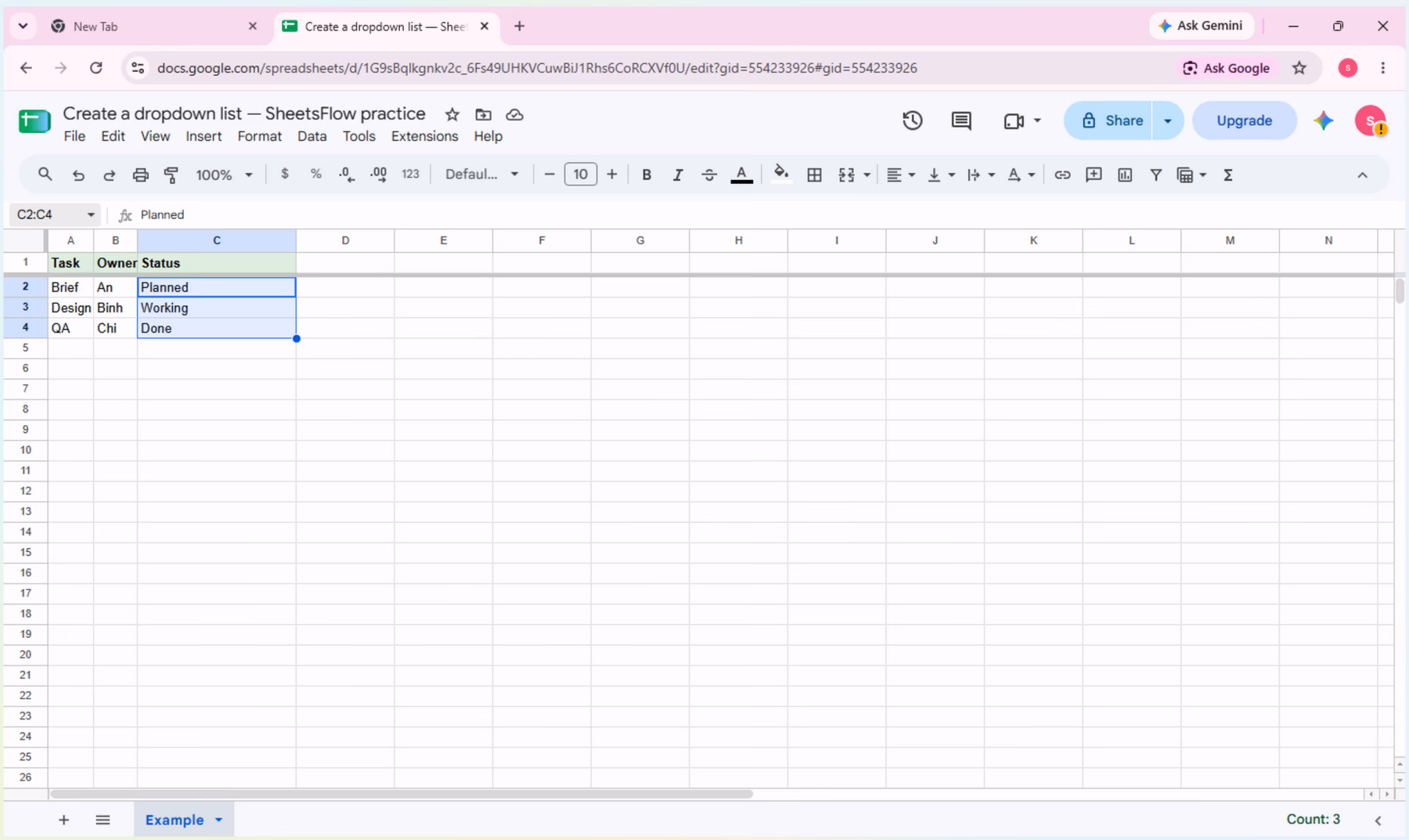Click the font size input field

click(x=580, y=174)
